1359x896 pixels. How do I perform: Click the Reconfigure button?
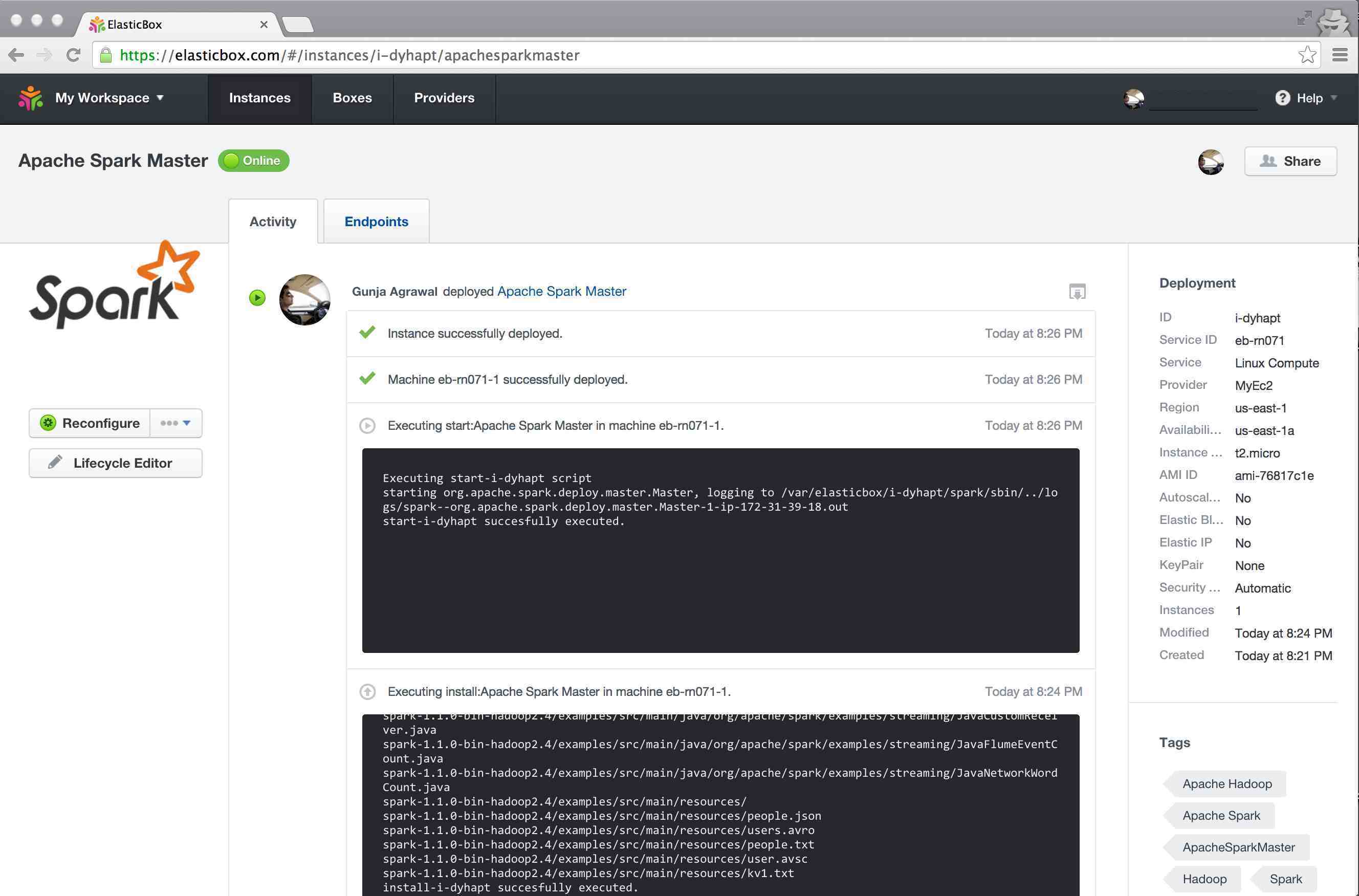(x=90, y=423)
